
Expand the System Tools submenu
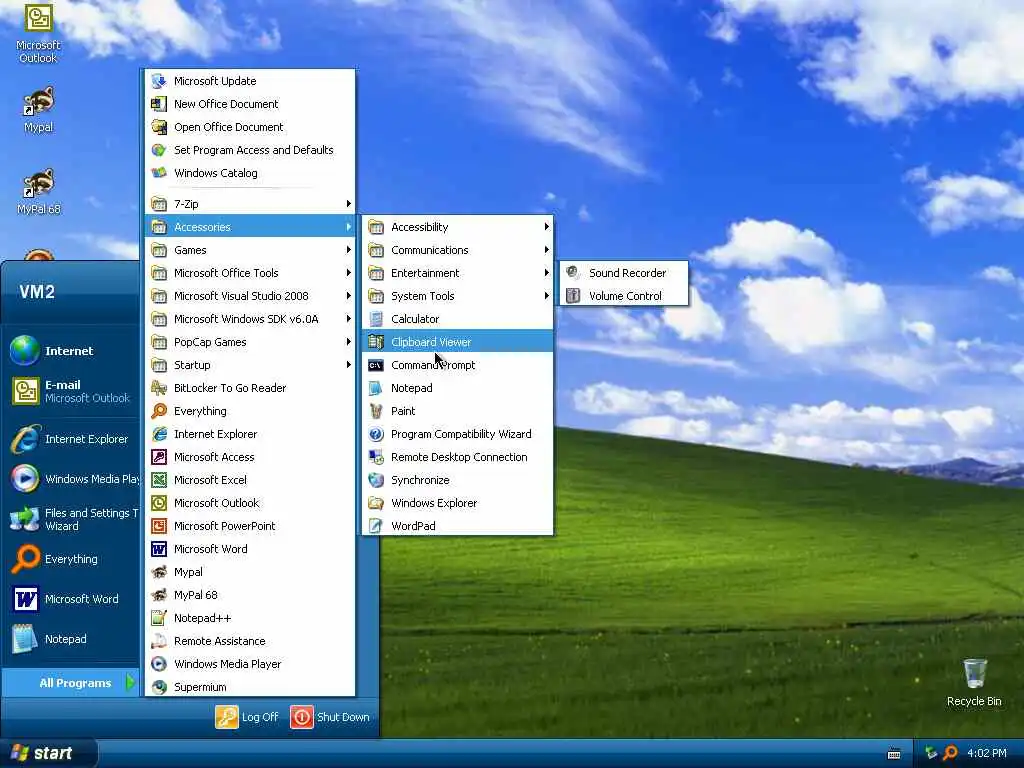[458, 296]
